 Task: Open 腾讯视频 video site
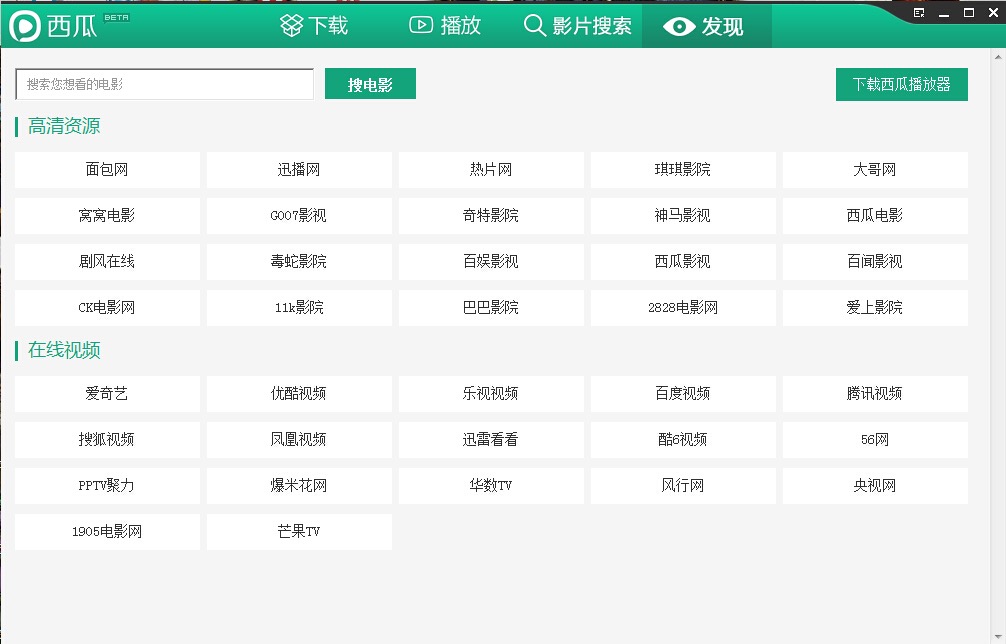click(x=875, y=394)
